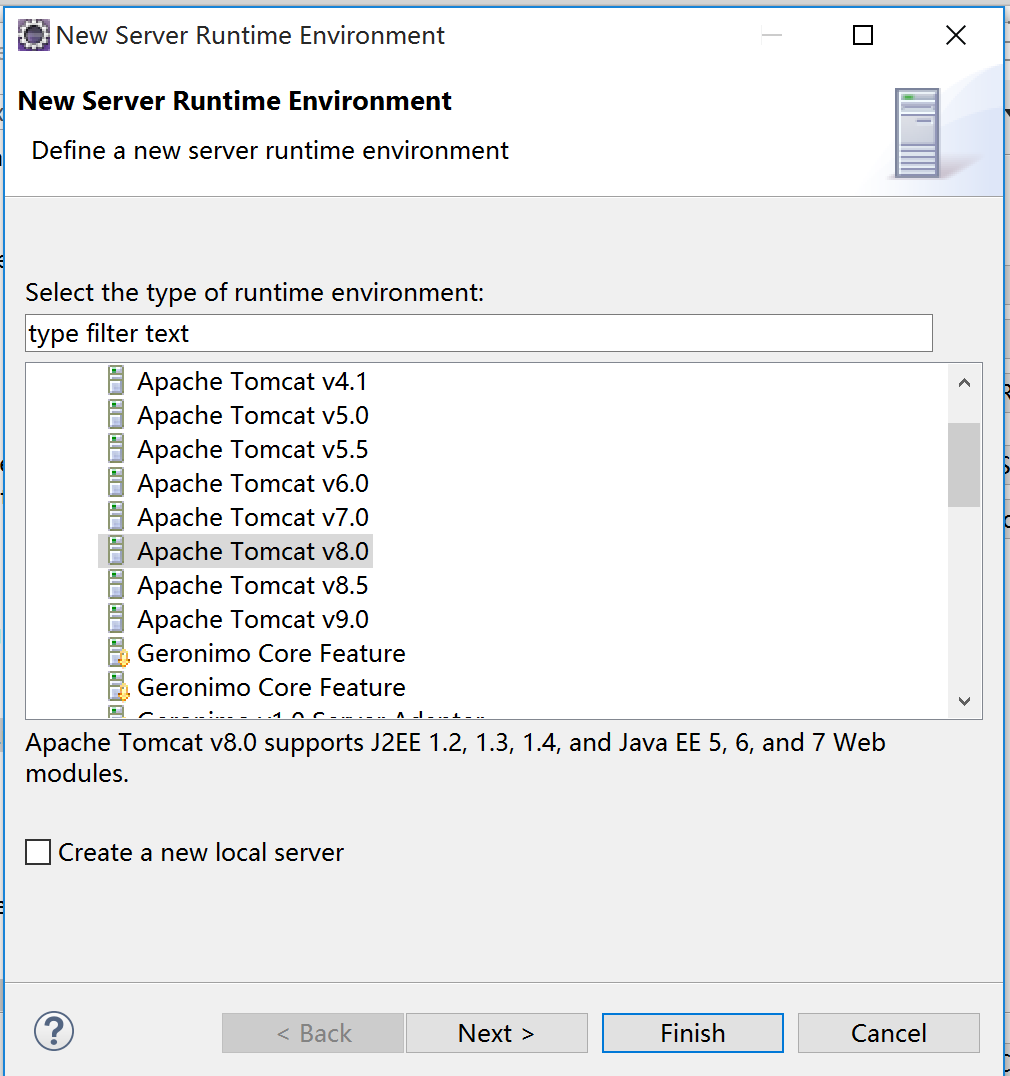
Task: Select Apache Tomcat v8.5 runtime
Action: point(252,585)
